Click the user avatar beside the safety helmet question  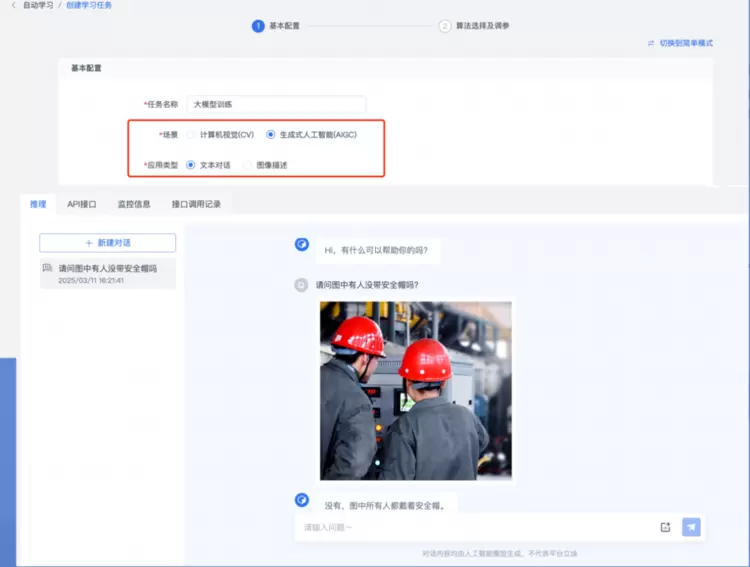pyautogui.click(x=301, y=285)
